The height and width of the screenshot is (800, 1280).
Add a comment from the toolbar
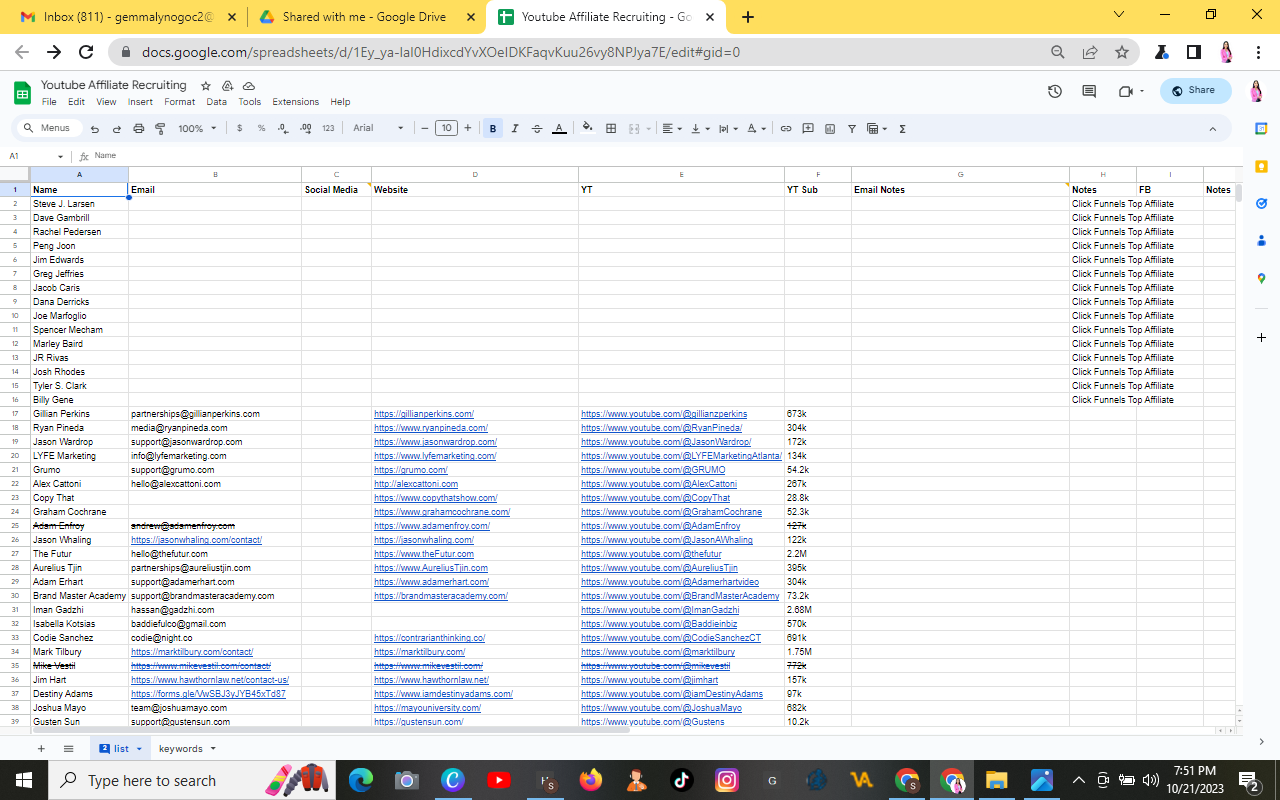pos(808,128)
